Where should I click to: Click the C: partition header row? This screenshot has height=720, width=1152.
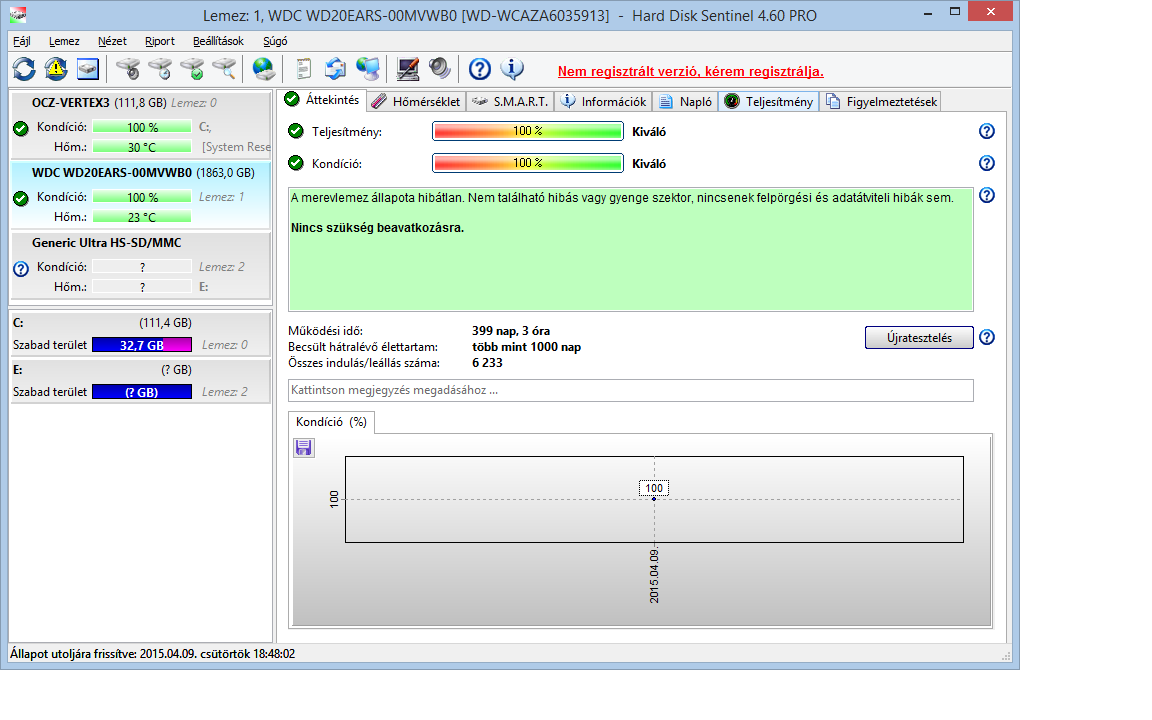140,323
